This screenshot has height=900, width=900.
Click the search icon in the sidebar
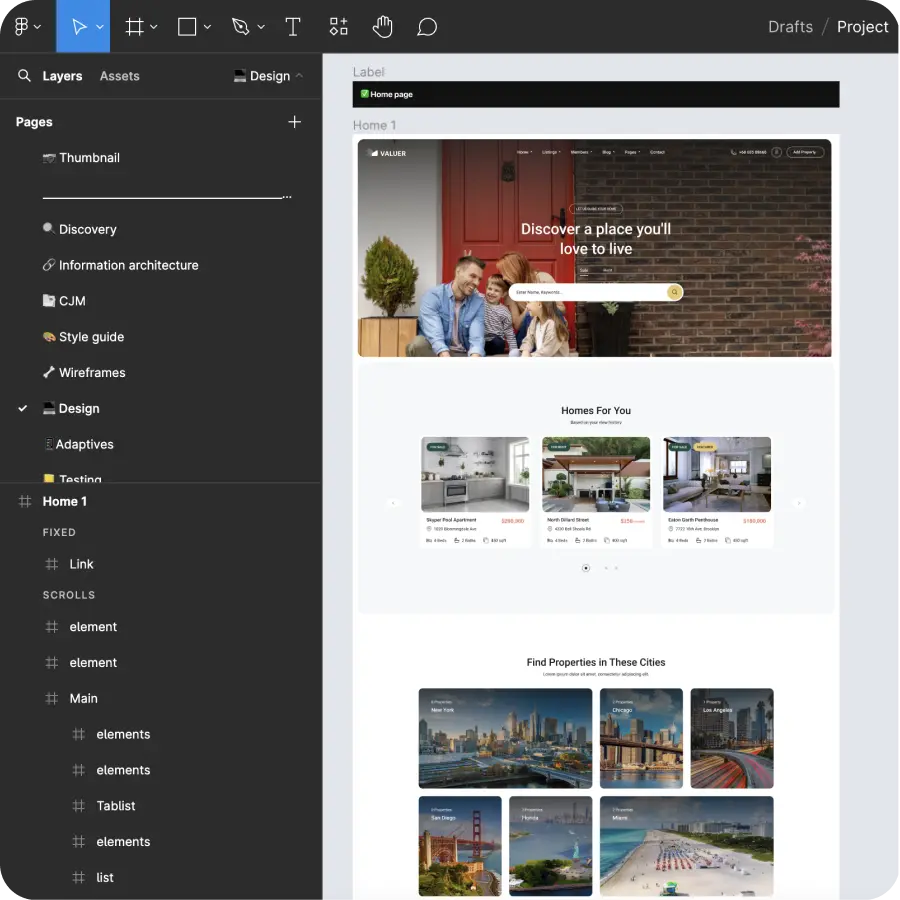(x=24, y=76)
